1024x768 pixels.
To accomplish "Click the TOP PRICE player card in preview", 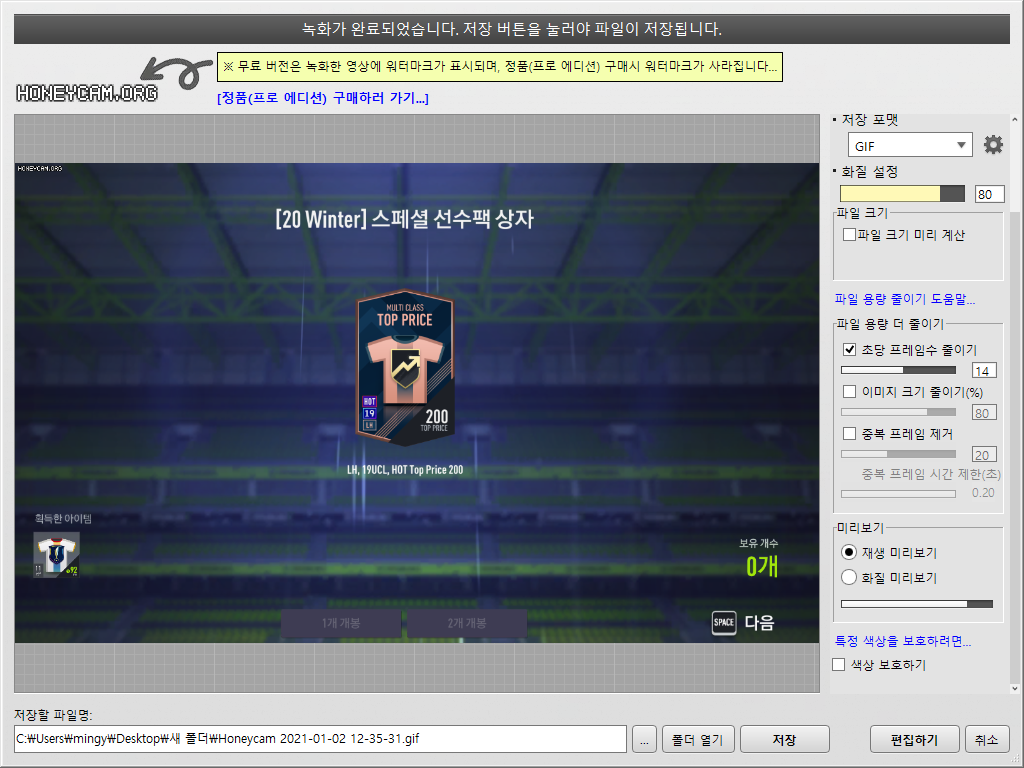I will [x=405, y=368].
